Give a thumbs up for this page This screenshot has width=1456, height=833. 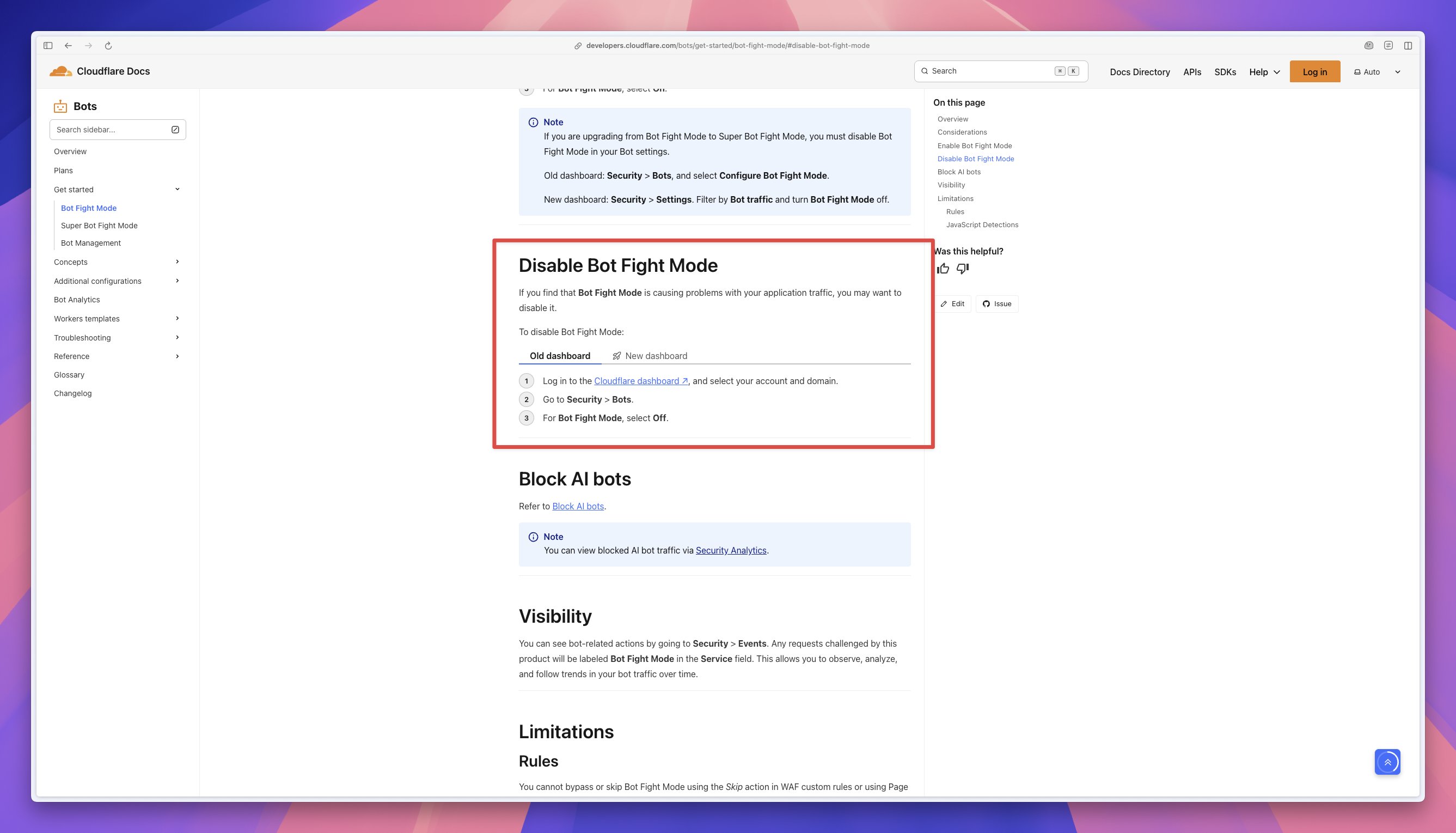[x=943, y=269]
